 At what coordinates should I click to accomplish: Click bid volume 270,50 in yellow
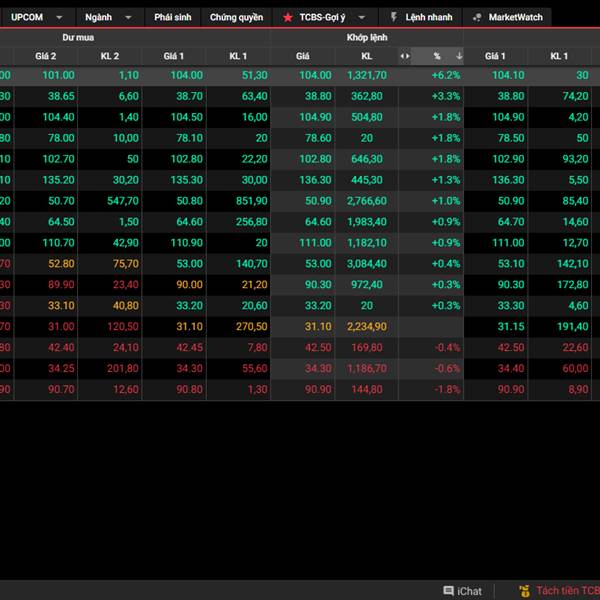coord(251,326)
